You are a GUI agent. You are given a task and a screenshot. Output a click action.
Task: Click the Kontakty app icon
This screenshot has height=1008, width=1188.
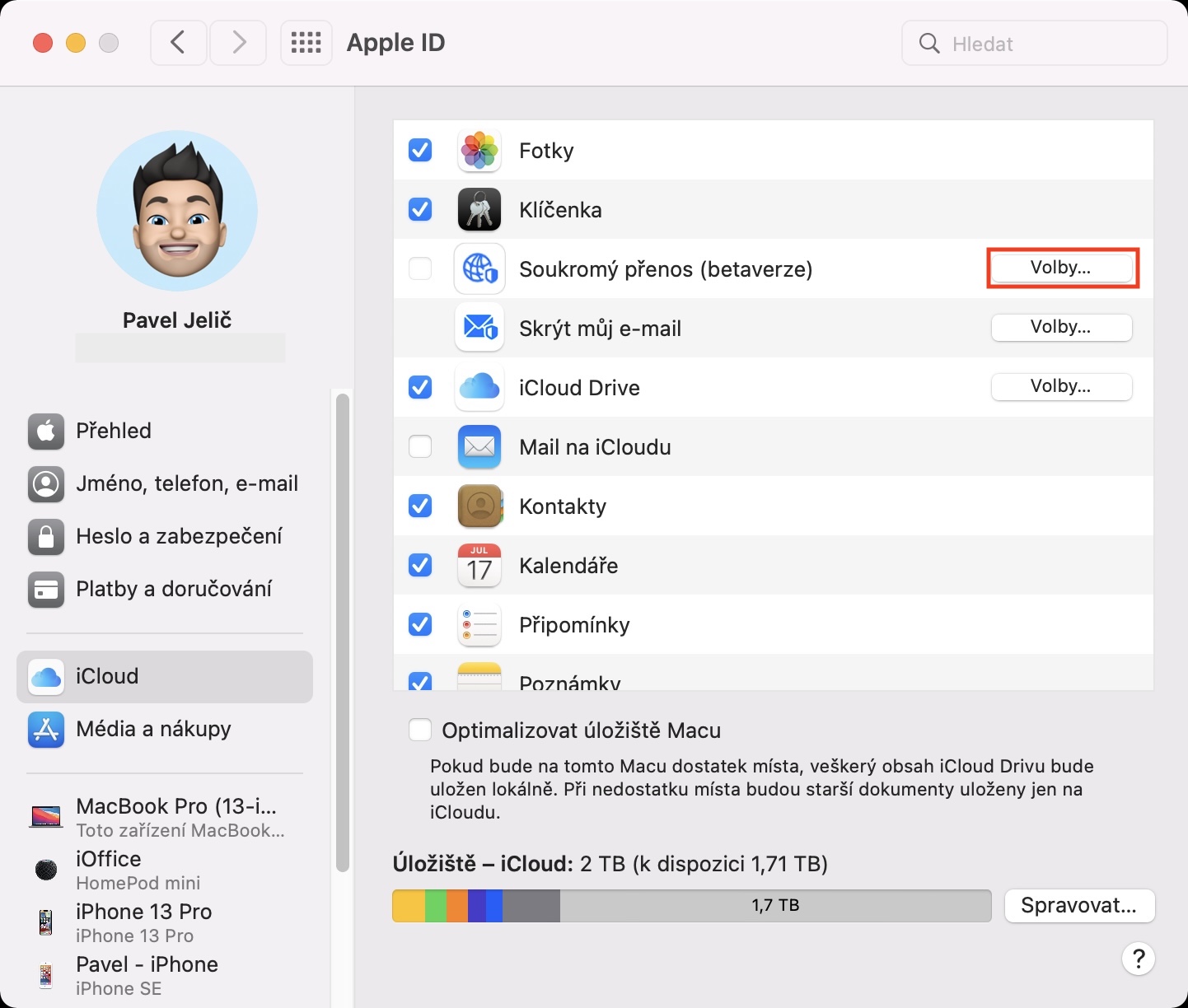479,506
